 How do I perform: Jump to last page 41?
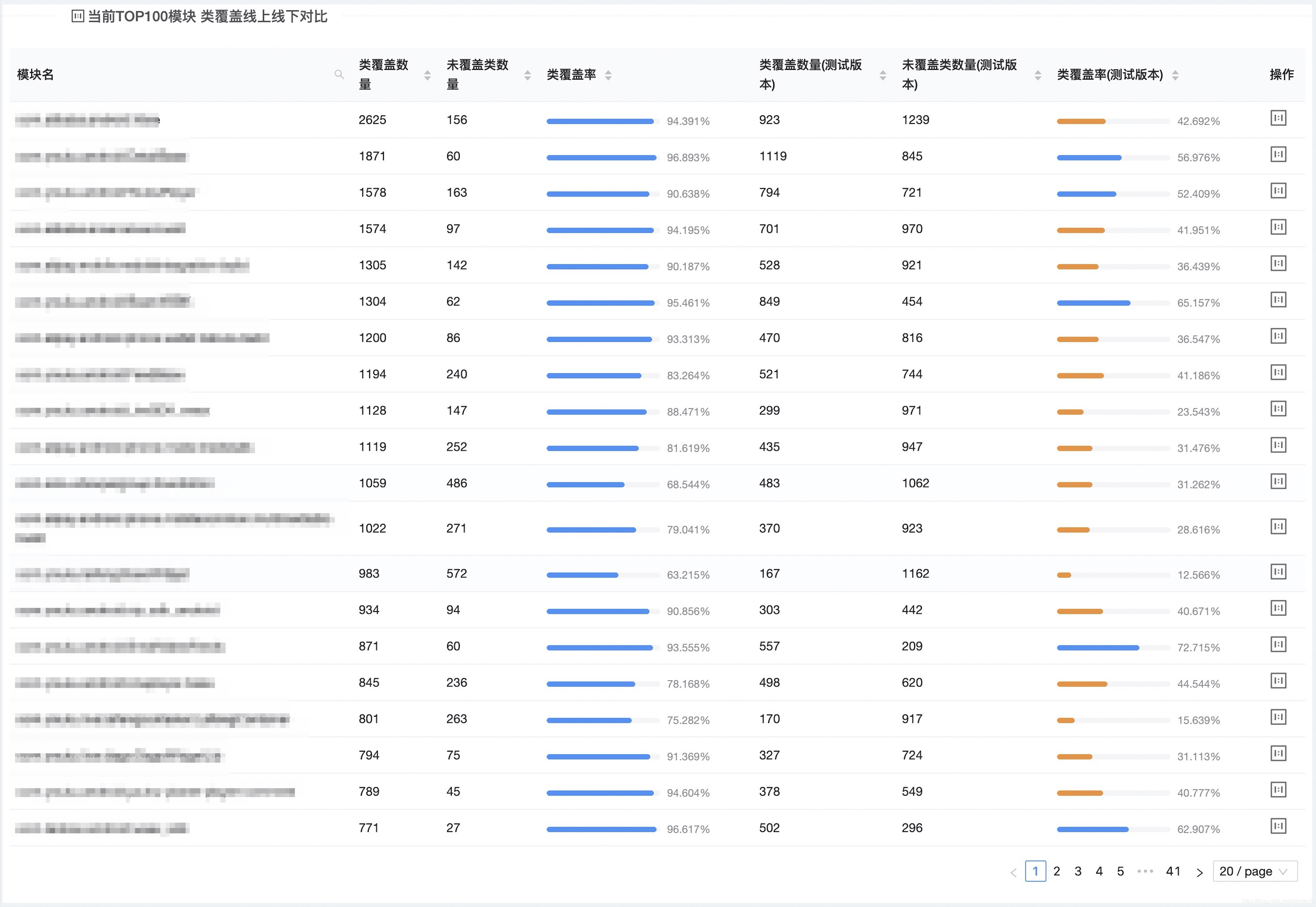[x=1173, y=872]
